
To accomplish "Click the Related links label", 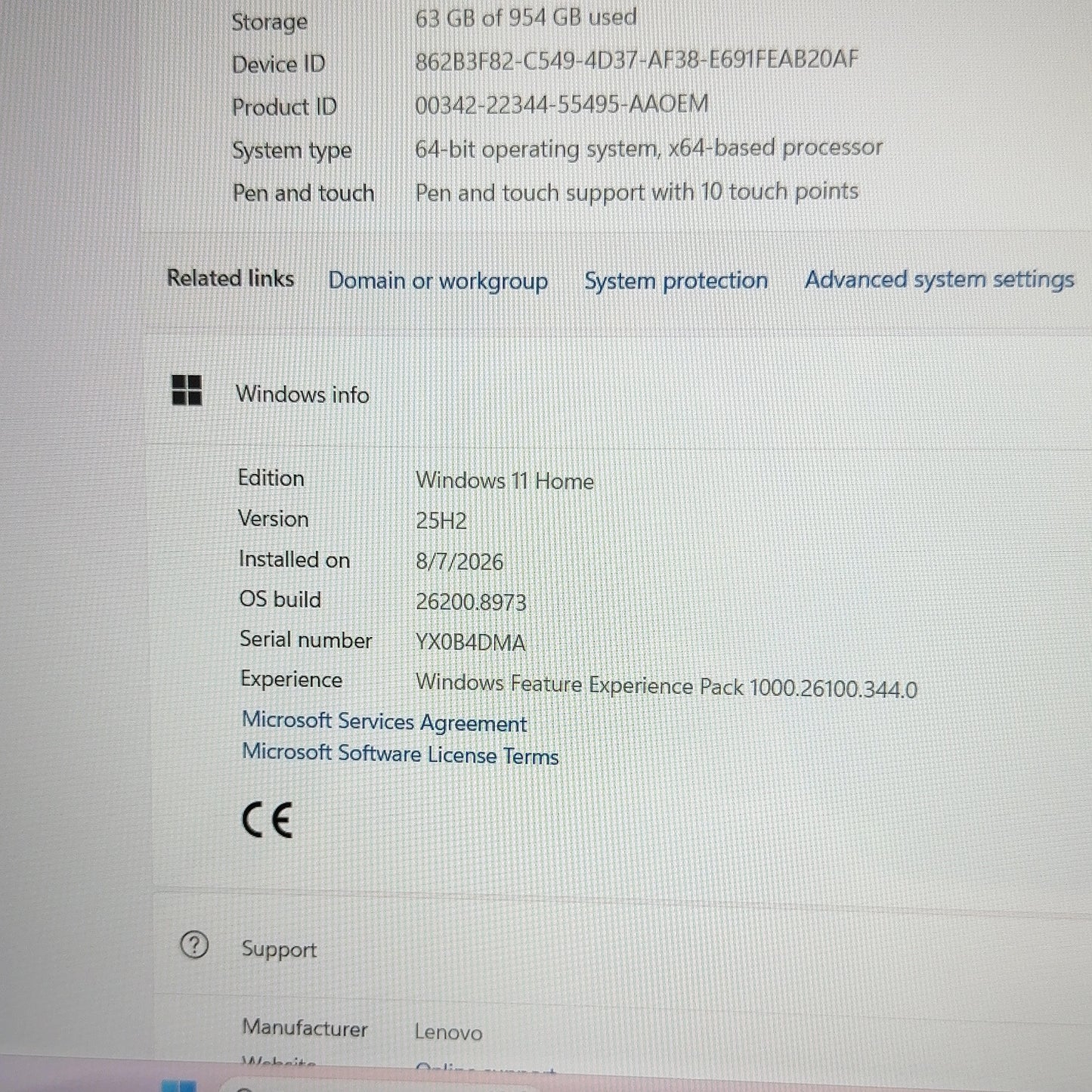I will pyautogui.click(x=230, y=278).
